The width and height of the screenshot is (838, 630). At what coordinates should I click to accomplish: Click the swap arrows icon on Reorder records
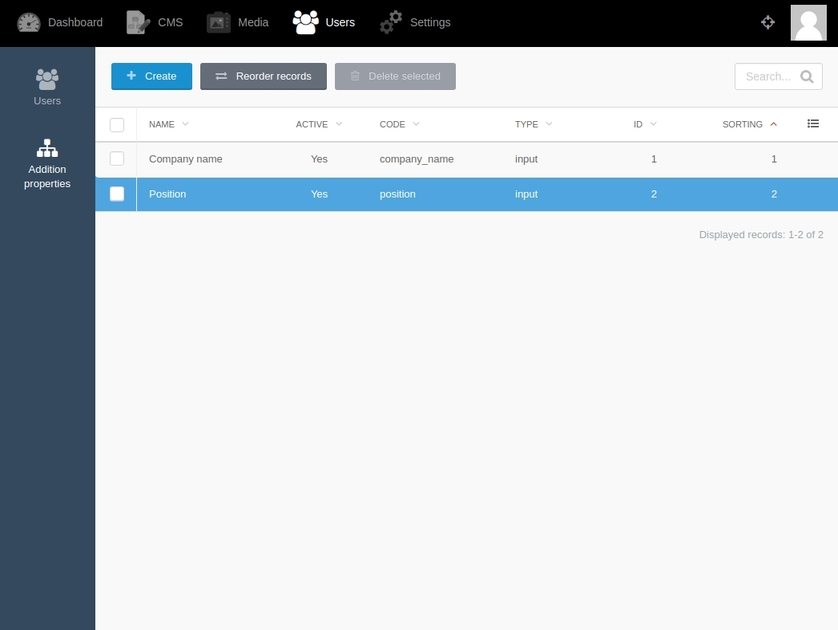tap(221, 76)
